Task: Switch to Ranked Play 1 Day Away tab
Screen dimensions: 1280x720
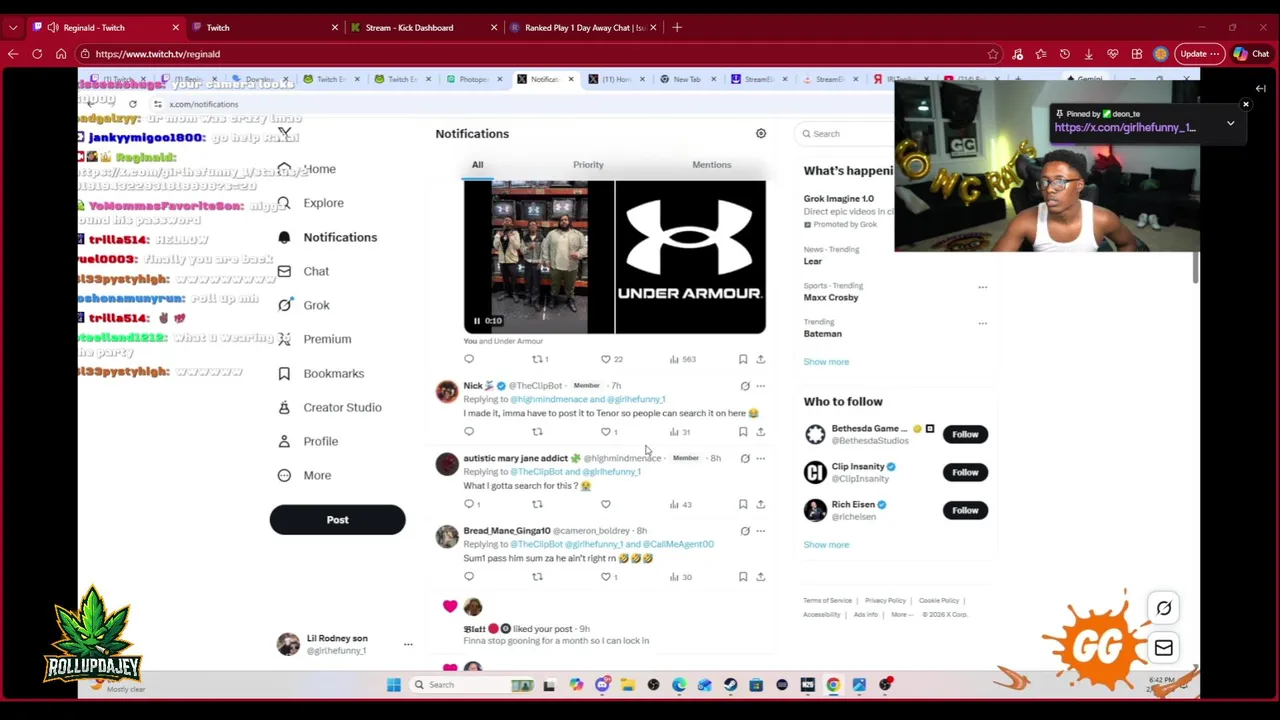Action: (583, 27)
